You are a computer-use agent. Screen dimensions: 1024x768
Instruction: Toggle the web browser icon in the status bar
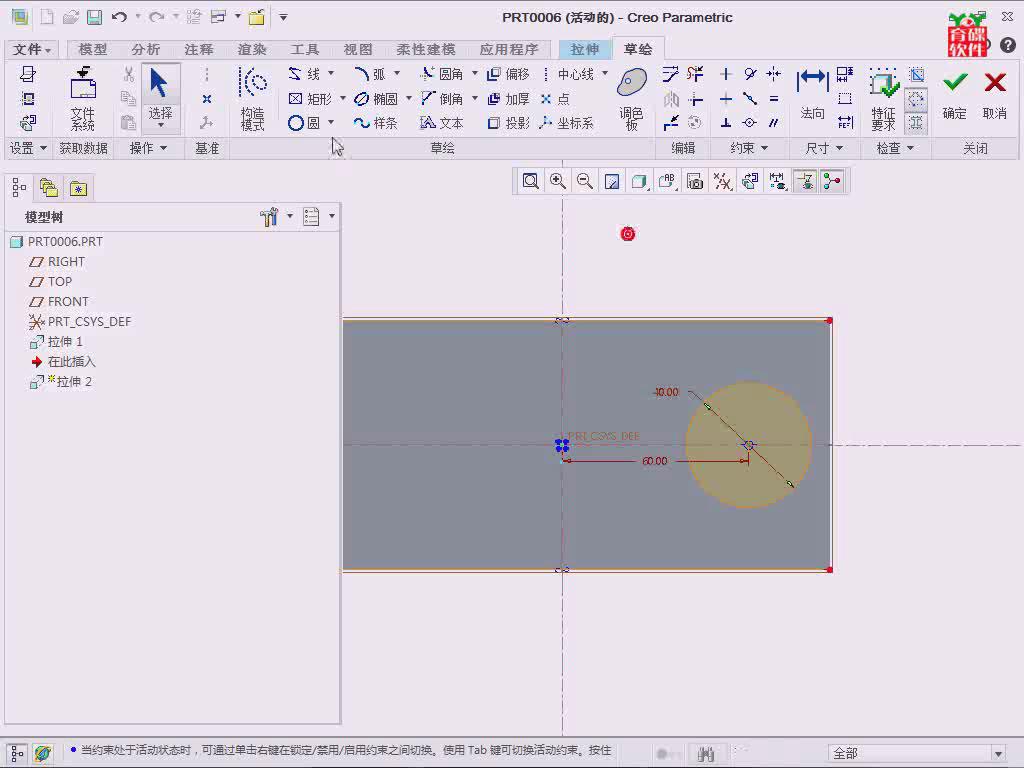(x=43, y=754)
